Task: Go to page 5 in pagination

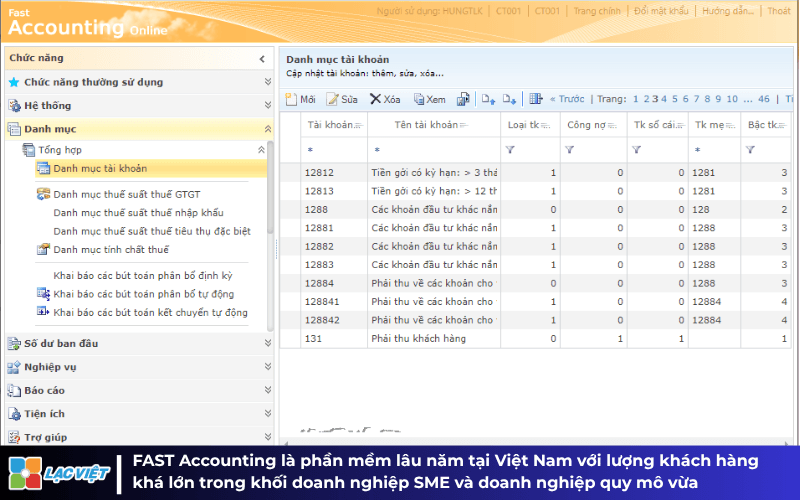Action: click(x=674, y=99)
